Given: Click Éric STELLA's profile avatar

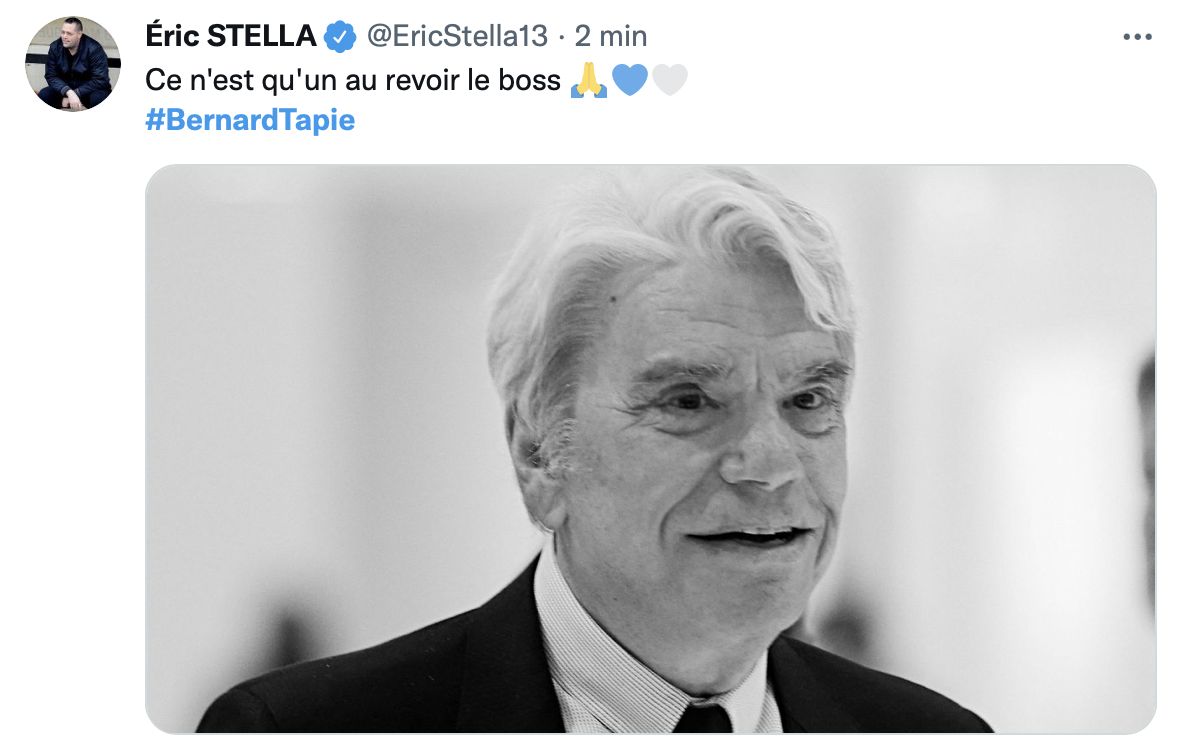Looking at the screenshot, I should [73, 63].
